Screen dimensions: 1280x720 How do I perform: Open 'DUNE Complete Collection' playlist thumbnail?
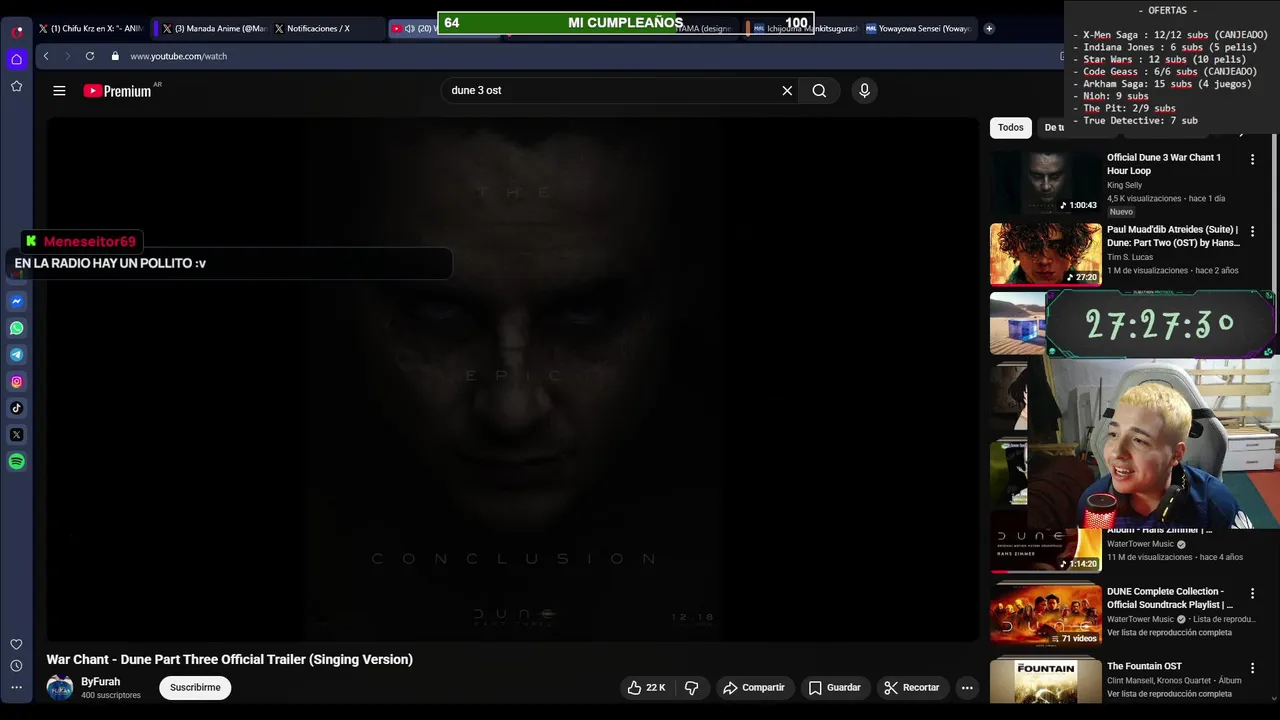click(x=1046, y=614)
